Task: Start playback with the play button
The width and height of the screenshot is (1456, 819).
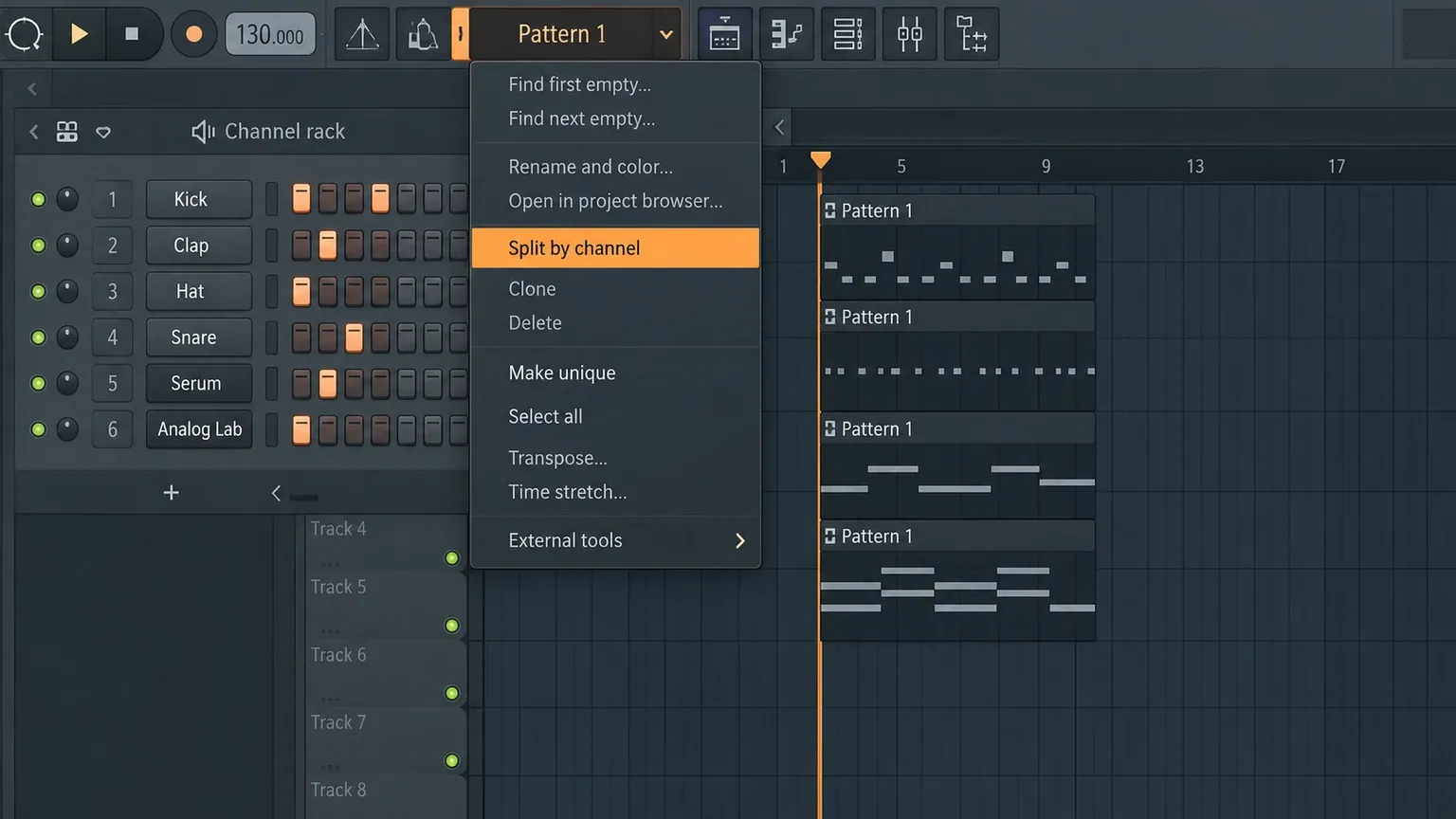Action: [80, 34]
